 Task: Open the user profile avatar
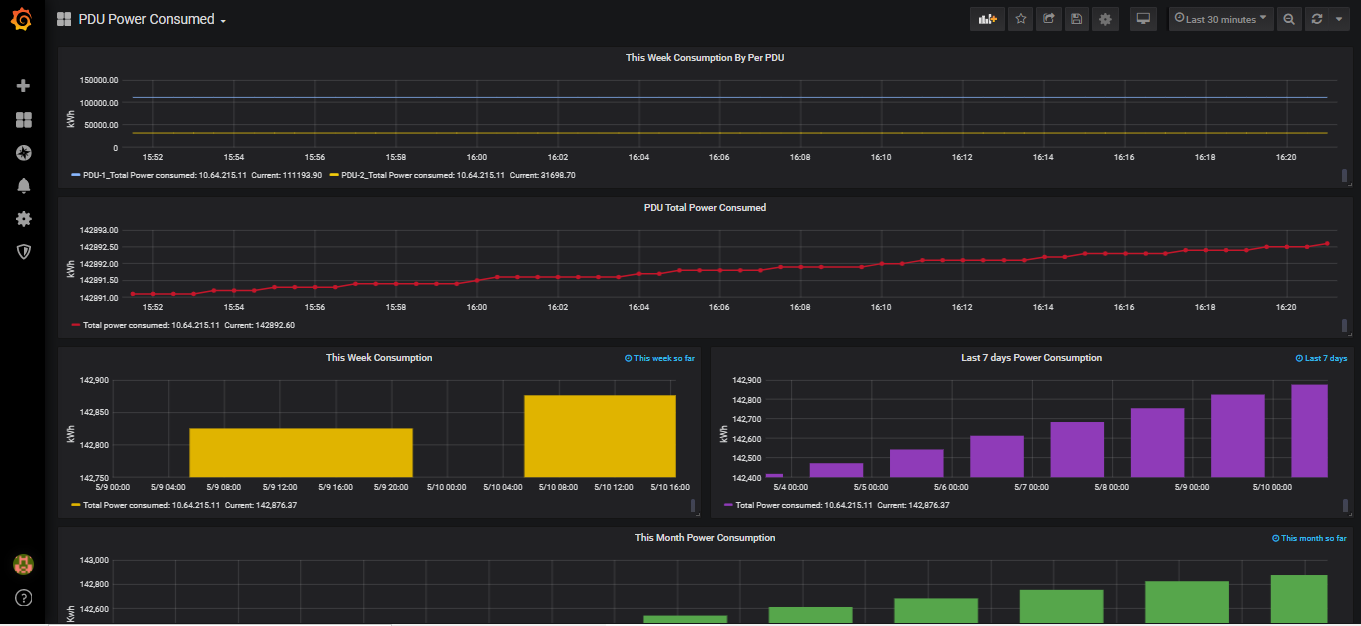23,564
